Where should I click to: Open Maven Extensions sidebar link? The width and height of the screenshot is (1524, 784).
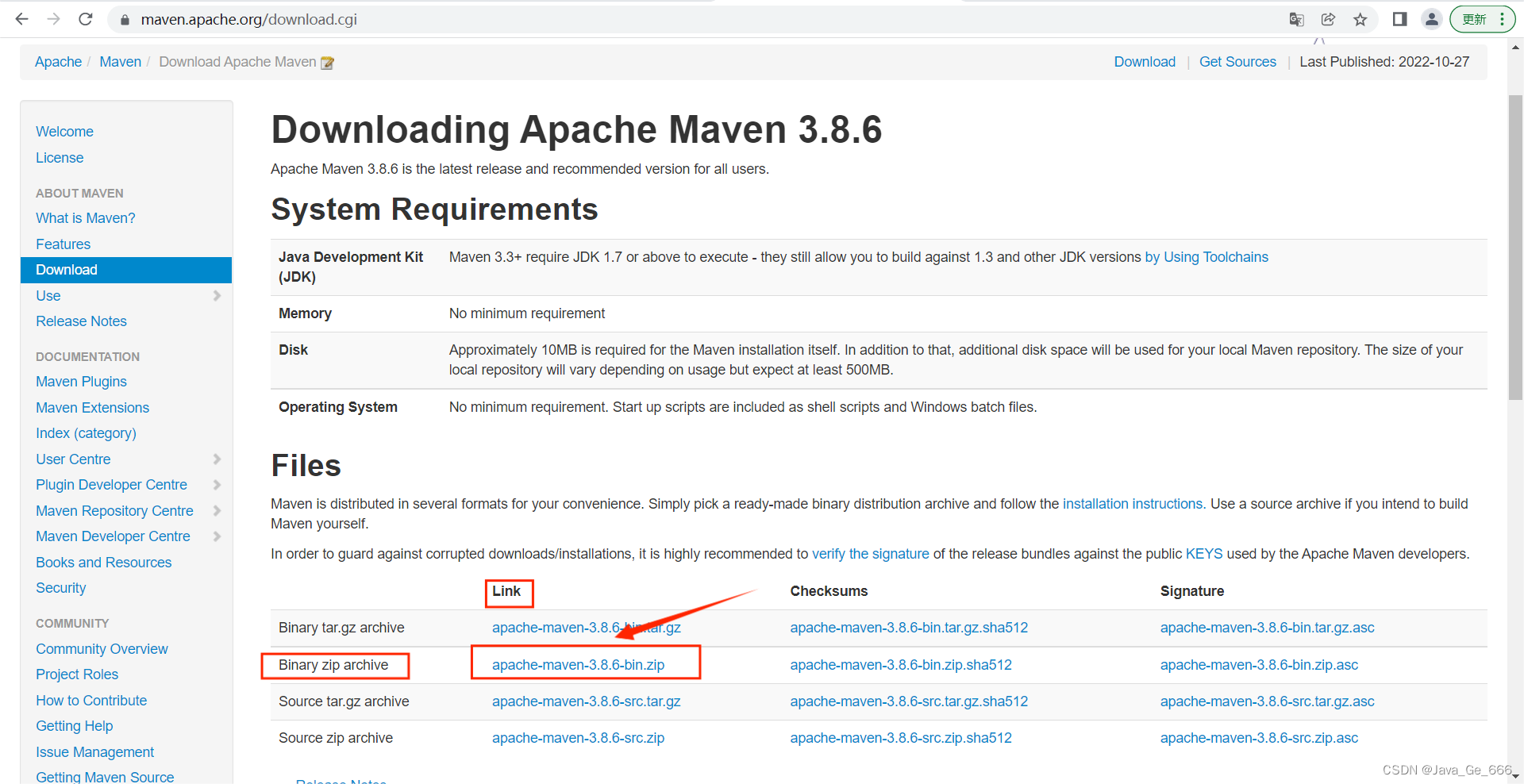92,408
